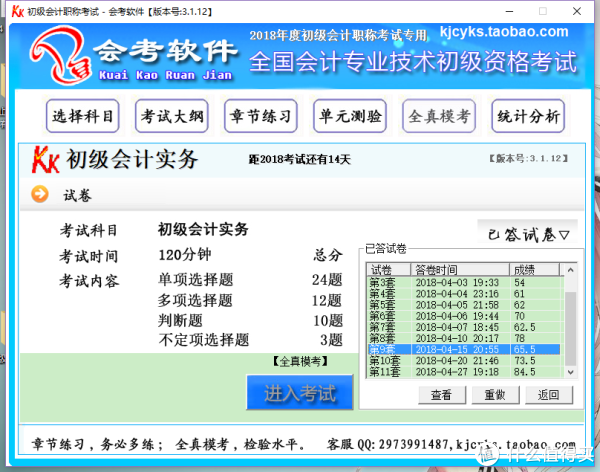Sort by the 成绩 column header
Screen dimensions: 600x472
(x=535, y=270)
